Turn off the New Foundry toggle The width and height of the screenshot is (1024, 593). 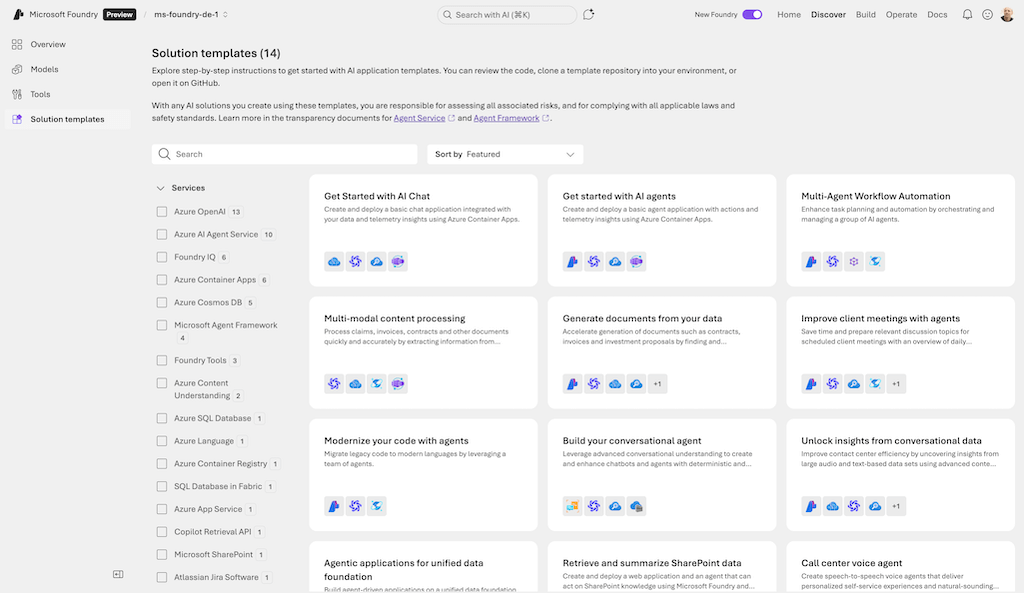(752, 15)
